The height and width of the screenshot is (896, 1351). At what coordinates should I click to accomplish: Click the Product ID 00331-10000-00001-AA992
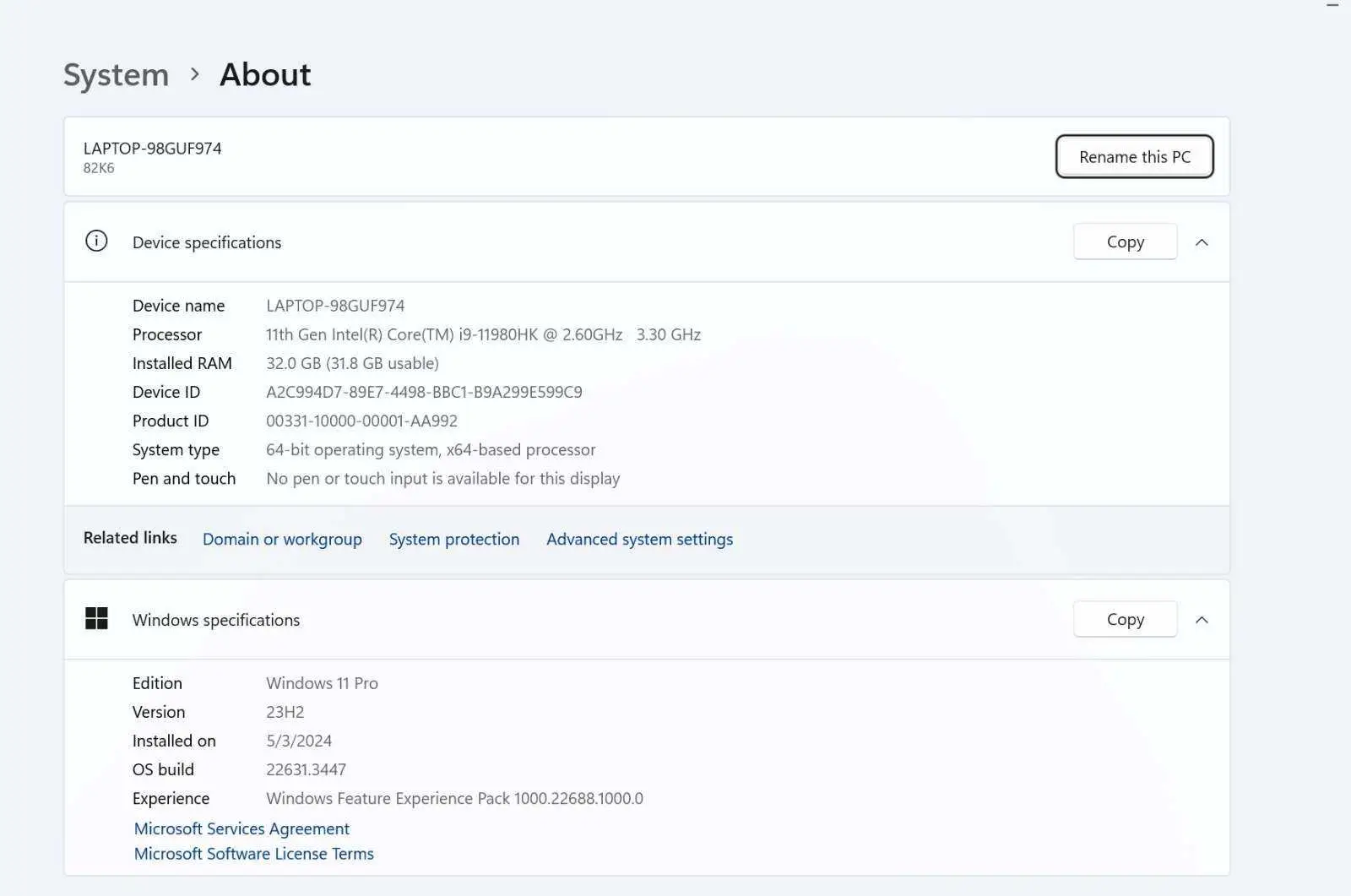361,421
